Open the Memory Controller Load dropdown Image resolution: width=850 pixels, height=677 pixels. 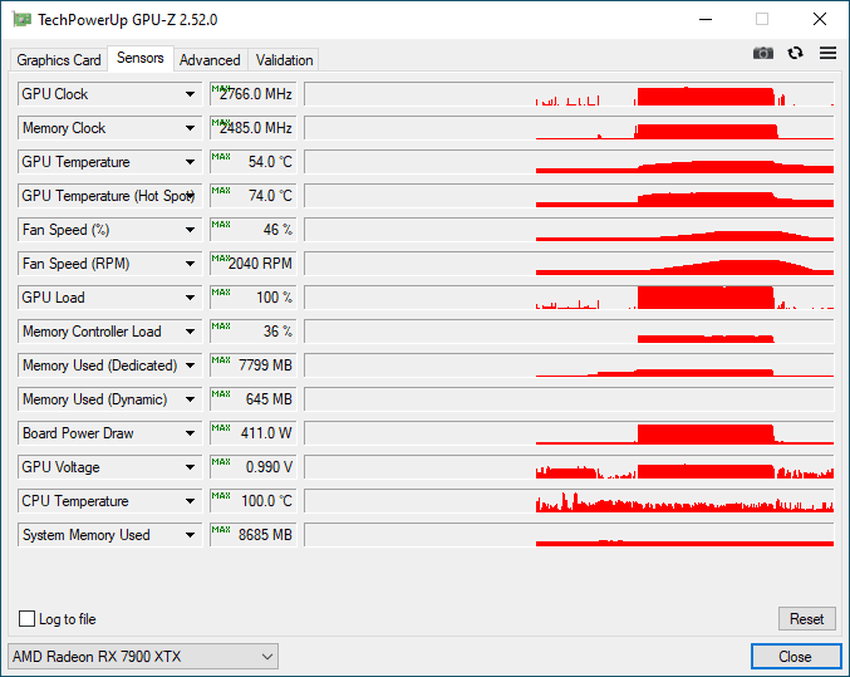190,331
